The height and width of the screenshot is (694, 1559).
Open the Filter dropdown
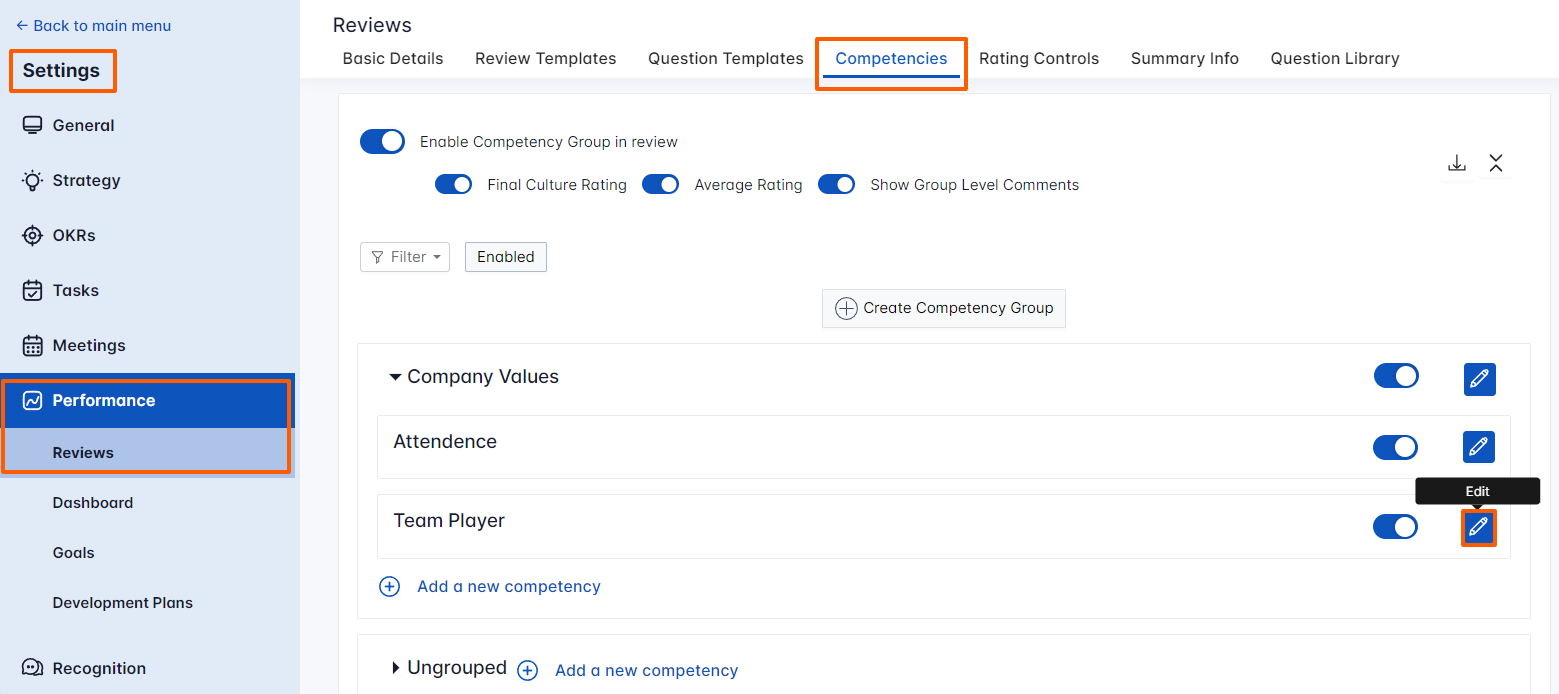tap(404, 257)
